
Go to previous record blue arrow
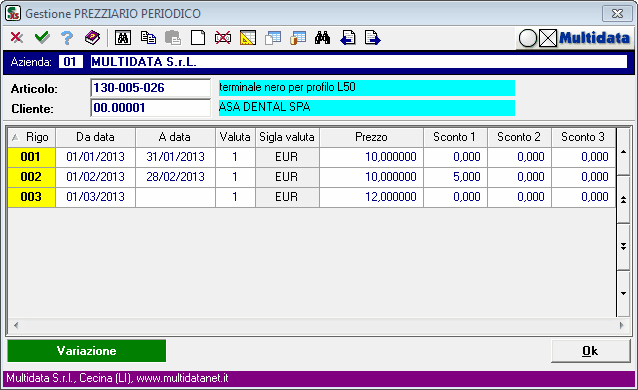(x=347, y=38)
